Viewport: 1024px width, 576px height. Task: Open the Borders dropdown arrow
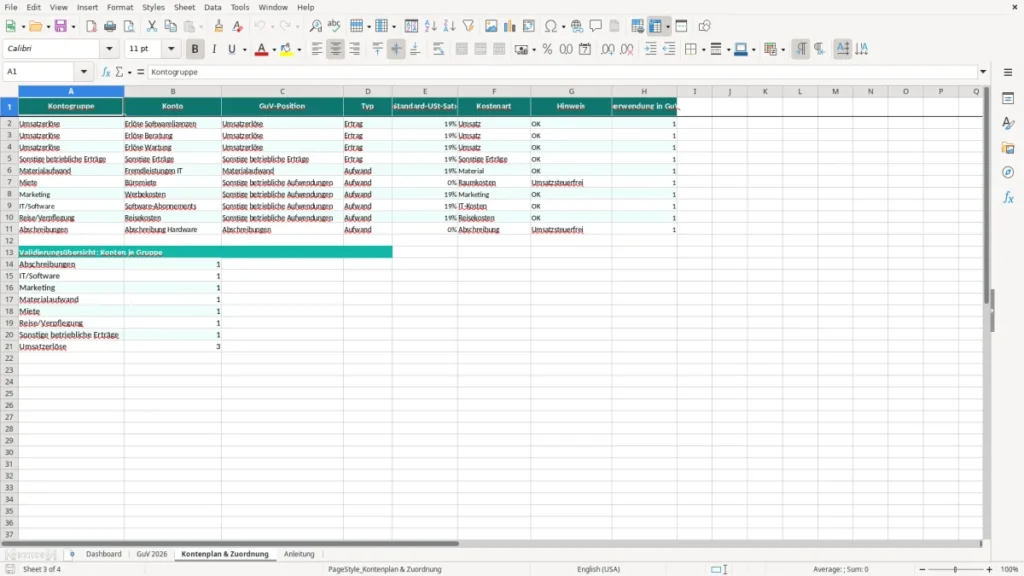703,49
